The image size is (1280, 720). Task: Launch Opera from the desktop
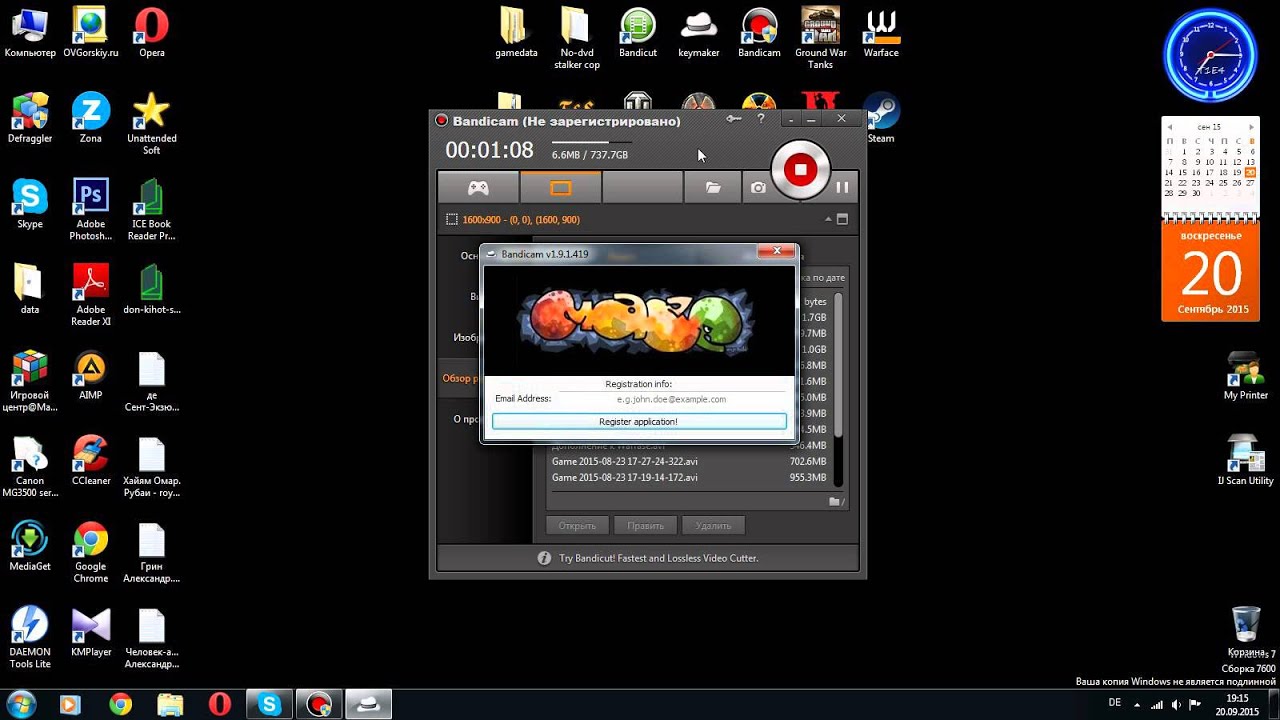[151, 33]
